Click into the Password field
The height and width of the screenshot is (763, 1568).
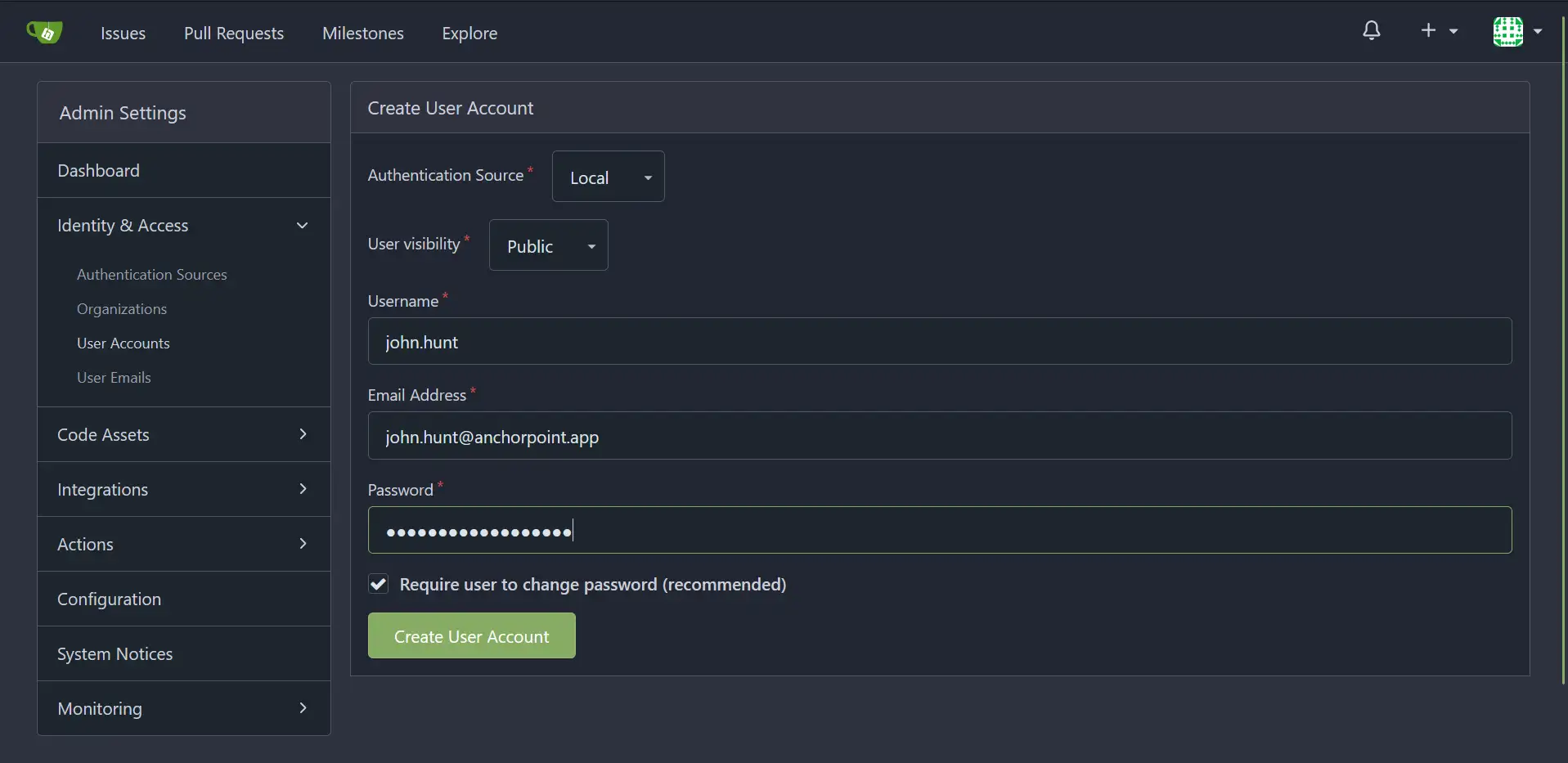point(940,531)
